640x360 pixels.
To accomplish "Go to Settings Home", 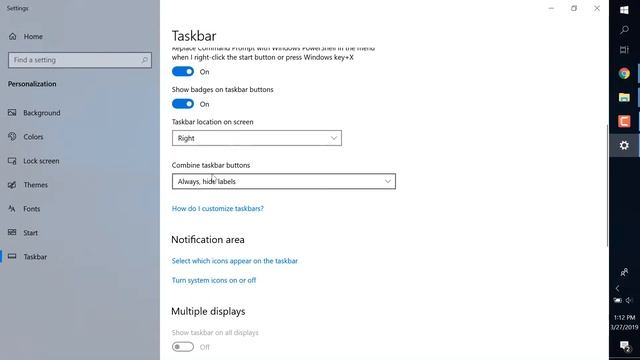I will coord(33,36).
